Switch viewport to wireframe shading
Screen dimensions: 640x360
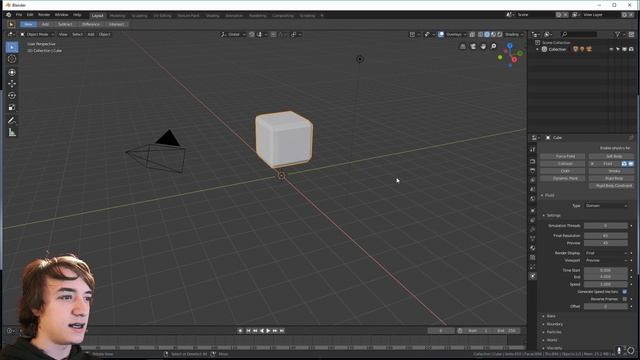(x=481, y=34)
